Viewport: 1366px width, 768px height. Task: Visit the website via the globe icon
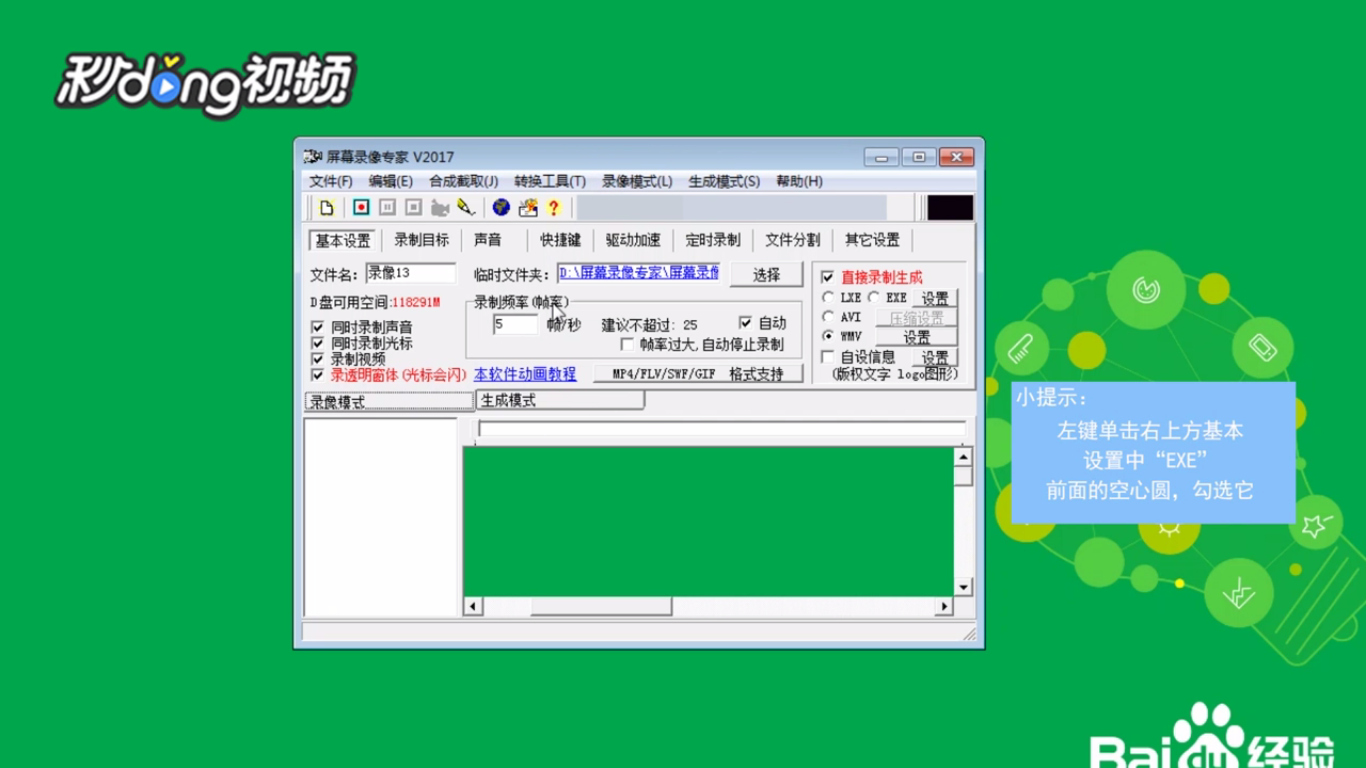(x=500, y=207)
